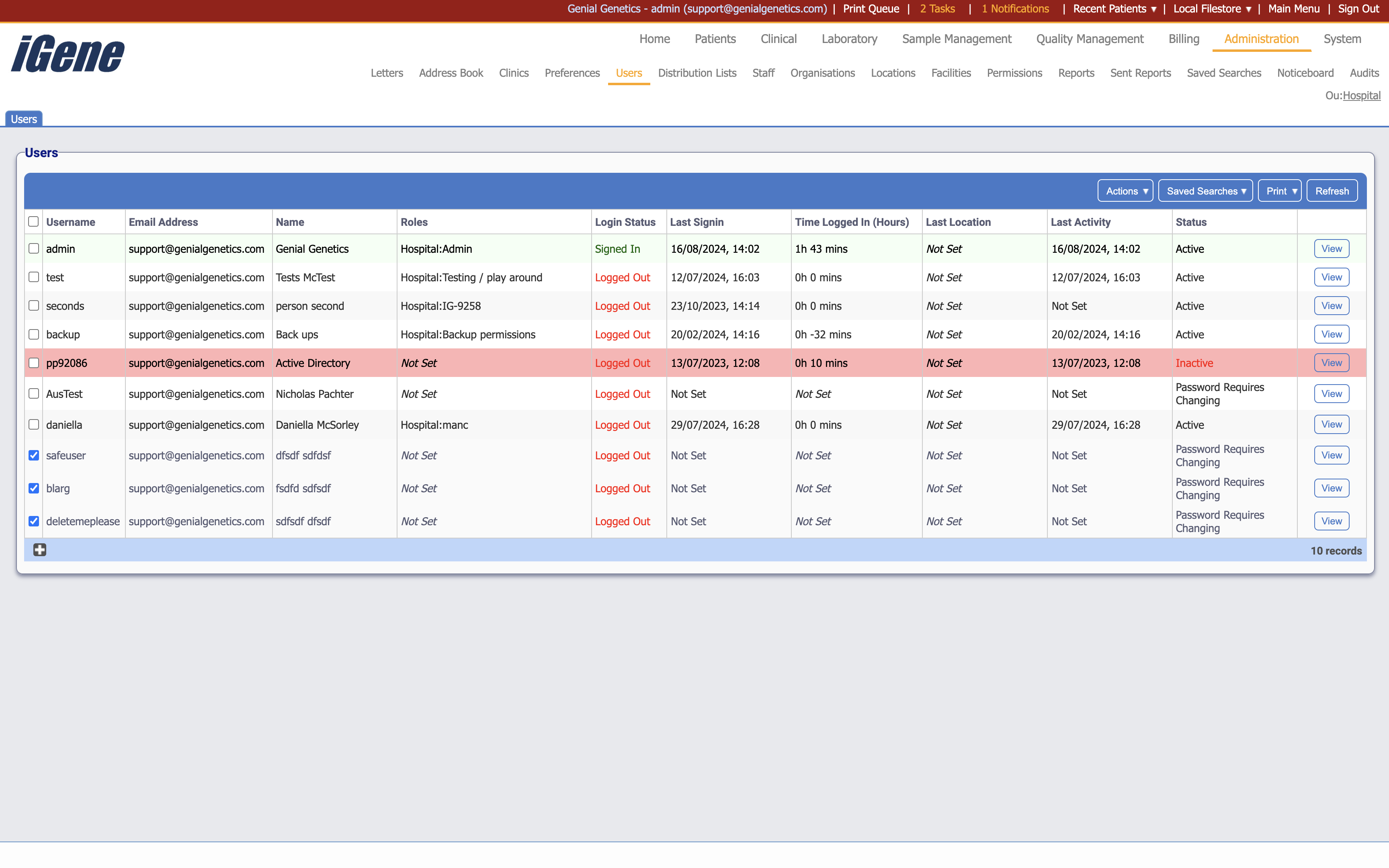
Task: Switch to the Users tab
Action: click(x=24, y=119)
